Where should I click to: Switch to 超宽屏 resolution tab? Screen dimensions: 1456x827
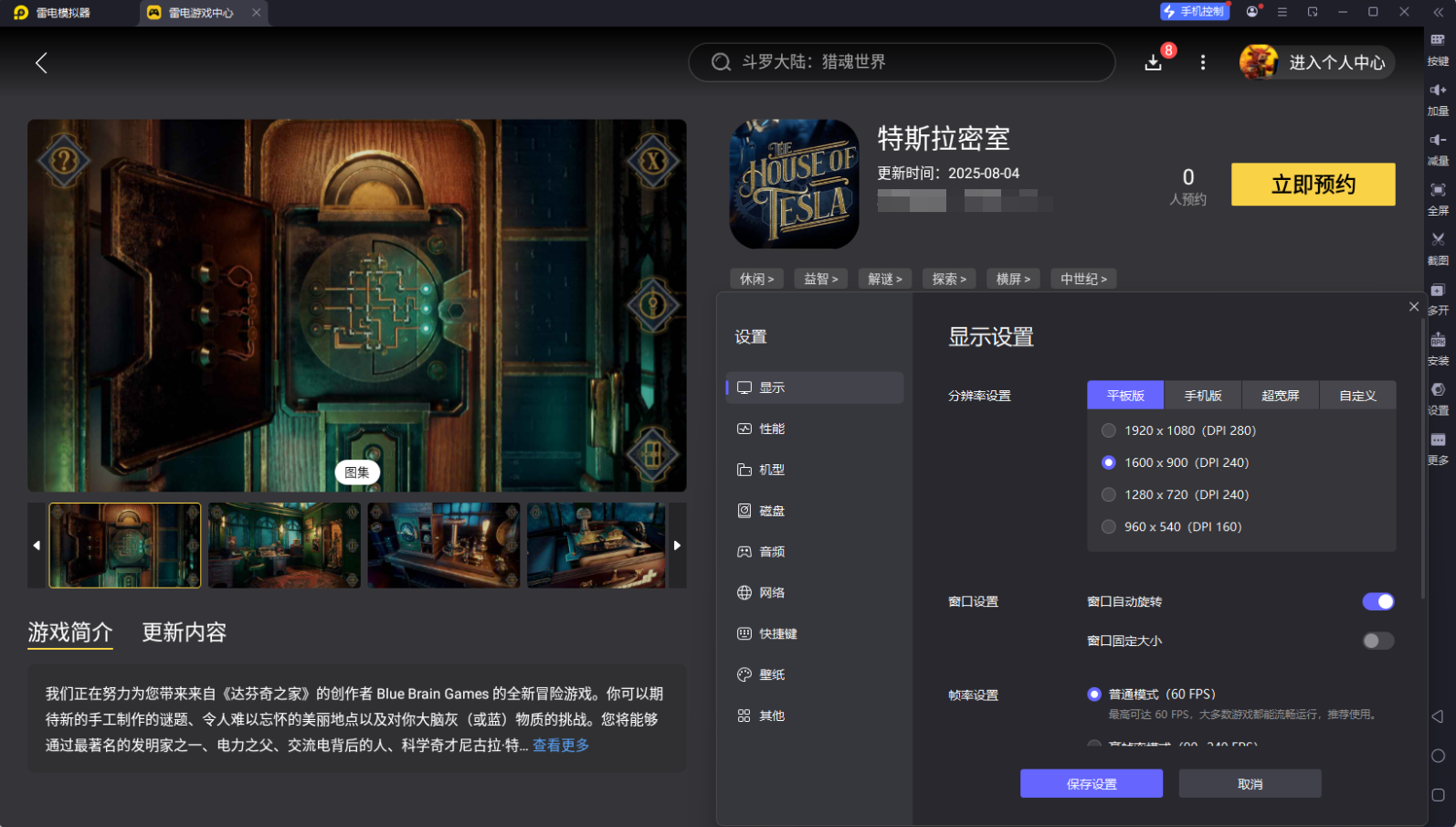coord(1280,396)
